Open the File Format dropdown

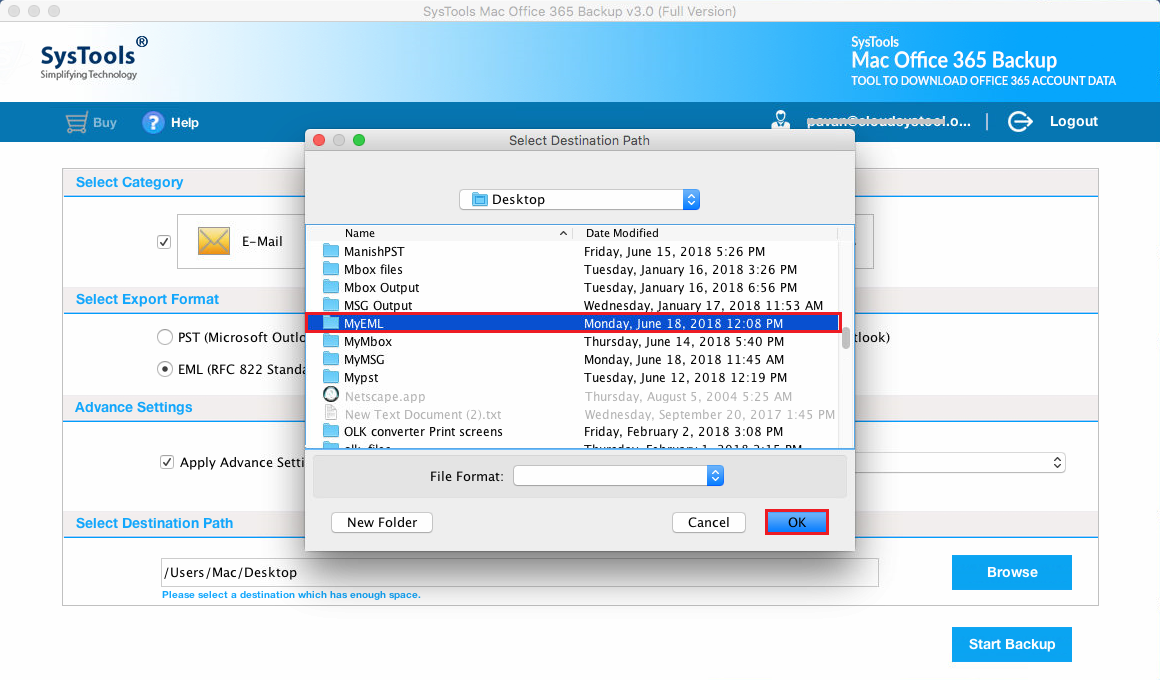tap(618, 476)
